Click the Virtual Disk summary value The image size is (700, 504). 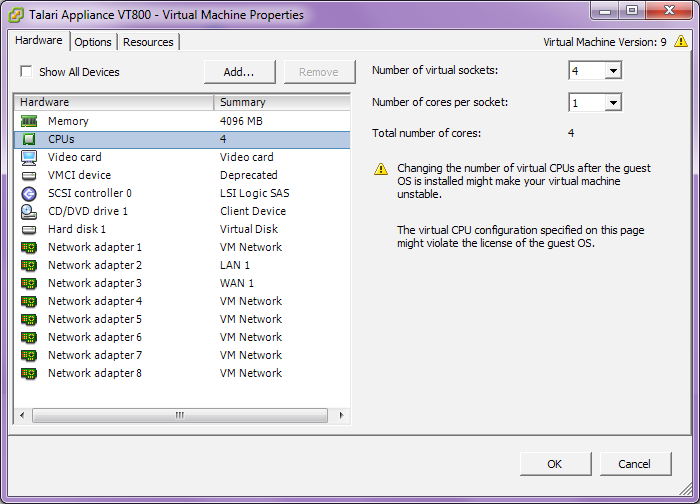pos(249,229)
